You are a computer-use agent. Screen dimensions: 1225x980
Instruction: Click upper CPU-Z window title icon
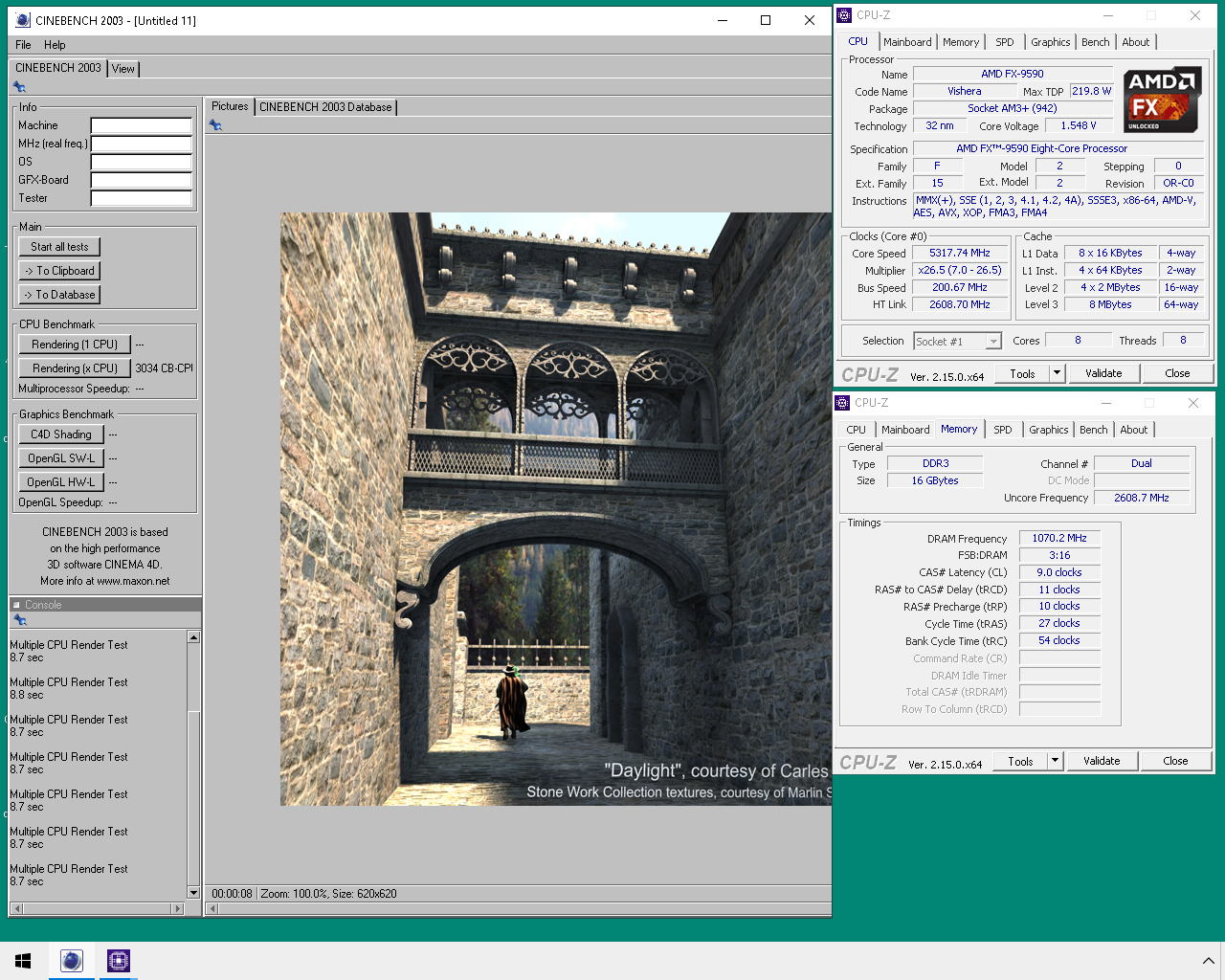pos(844,15)
